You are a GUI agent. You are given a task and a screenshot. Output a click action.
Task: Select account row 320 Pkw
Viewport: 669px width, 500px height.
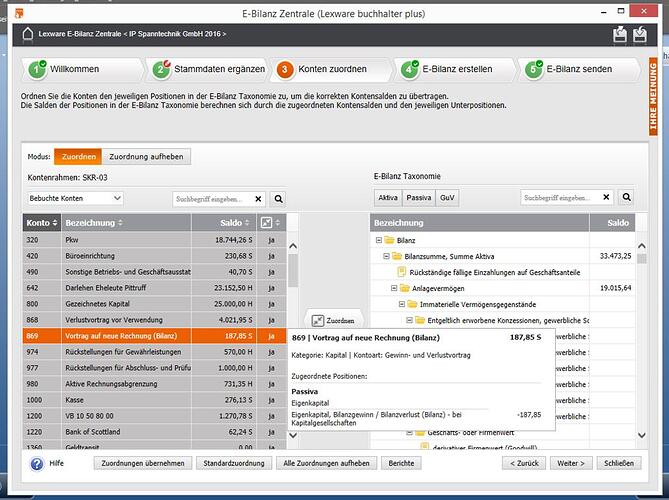pos(154,240)
